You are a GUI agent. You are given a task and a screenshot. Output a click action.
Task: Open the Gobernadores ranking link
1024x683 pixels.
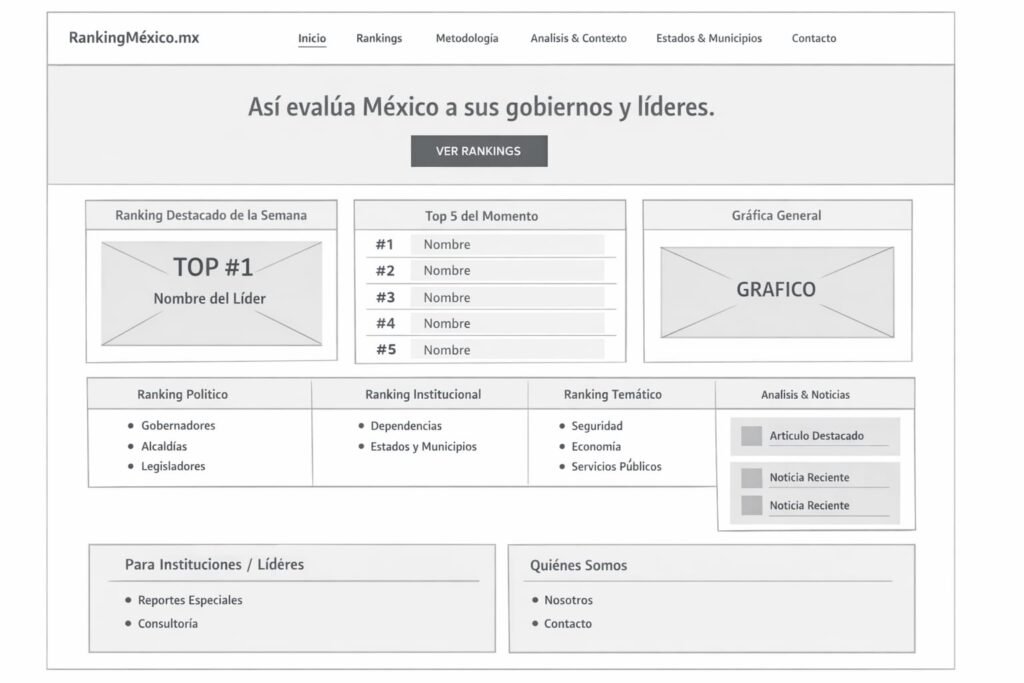click(x=178, y=426)
